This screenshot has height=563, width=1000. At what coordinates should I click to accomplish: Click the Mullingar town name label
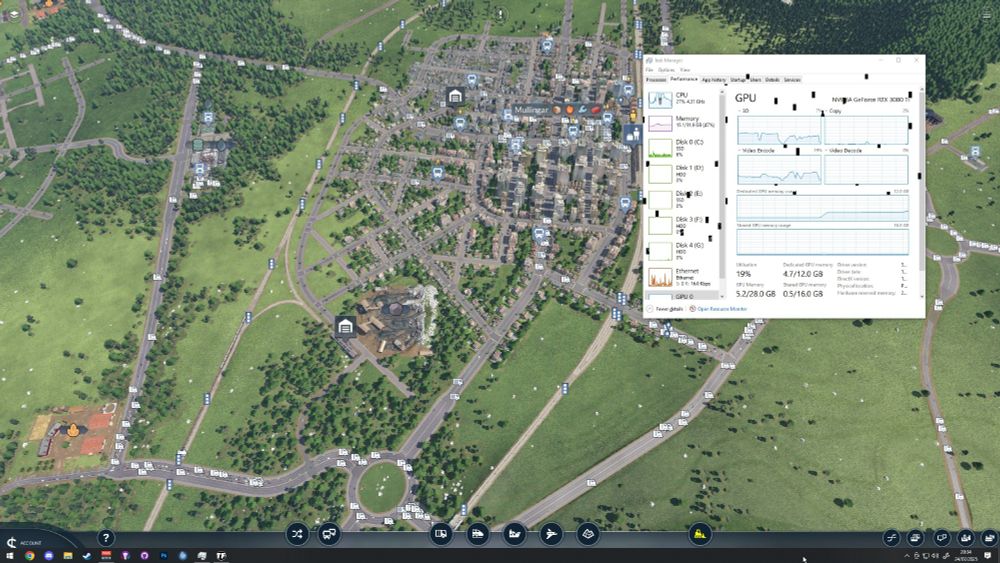[531, 110]
